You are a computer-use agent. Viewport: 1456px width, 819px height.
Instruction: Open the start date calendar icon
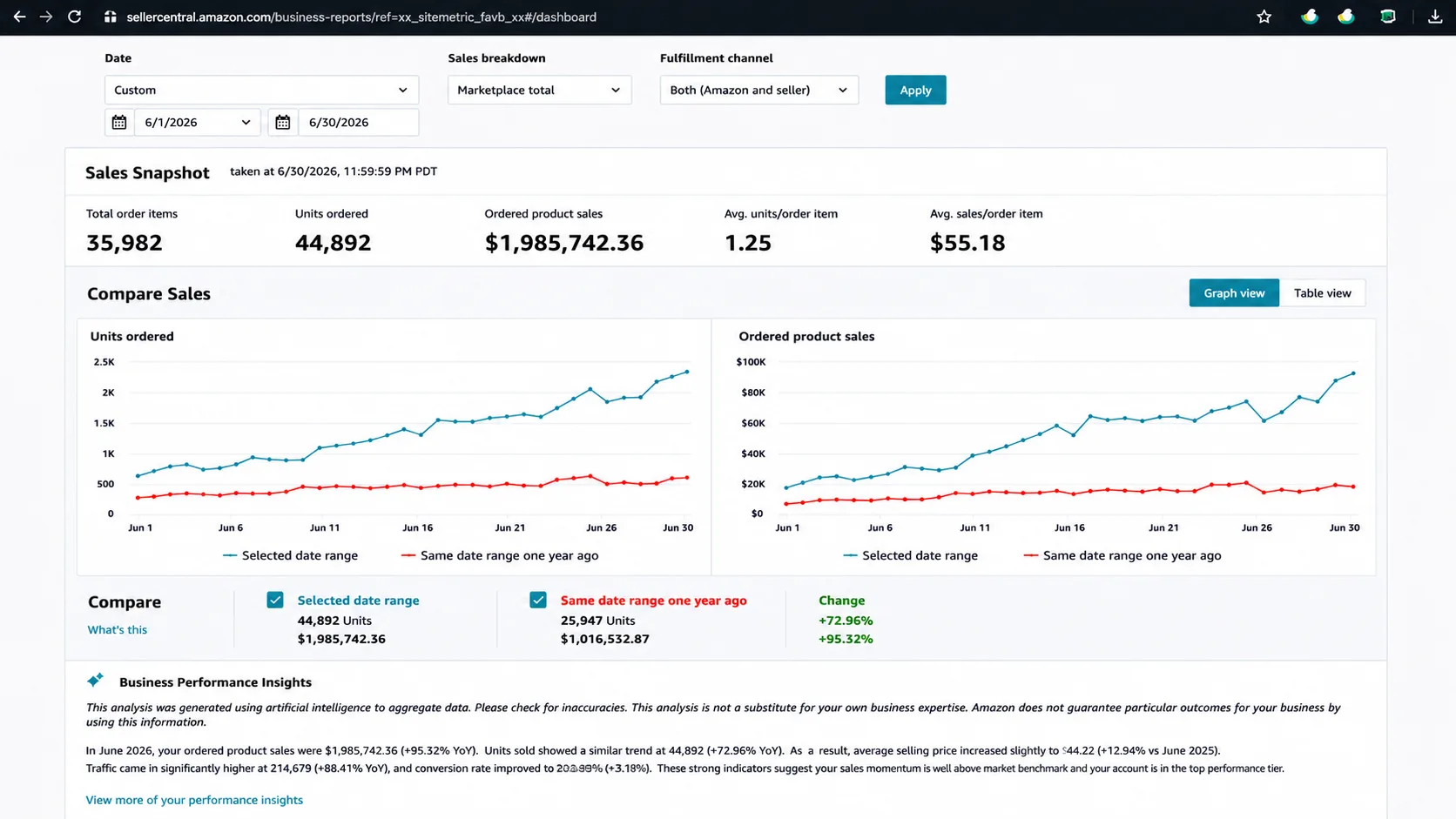coord(119,123)
